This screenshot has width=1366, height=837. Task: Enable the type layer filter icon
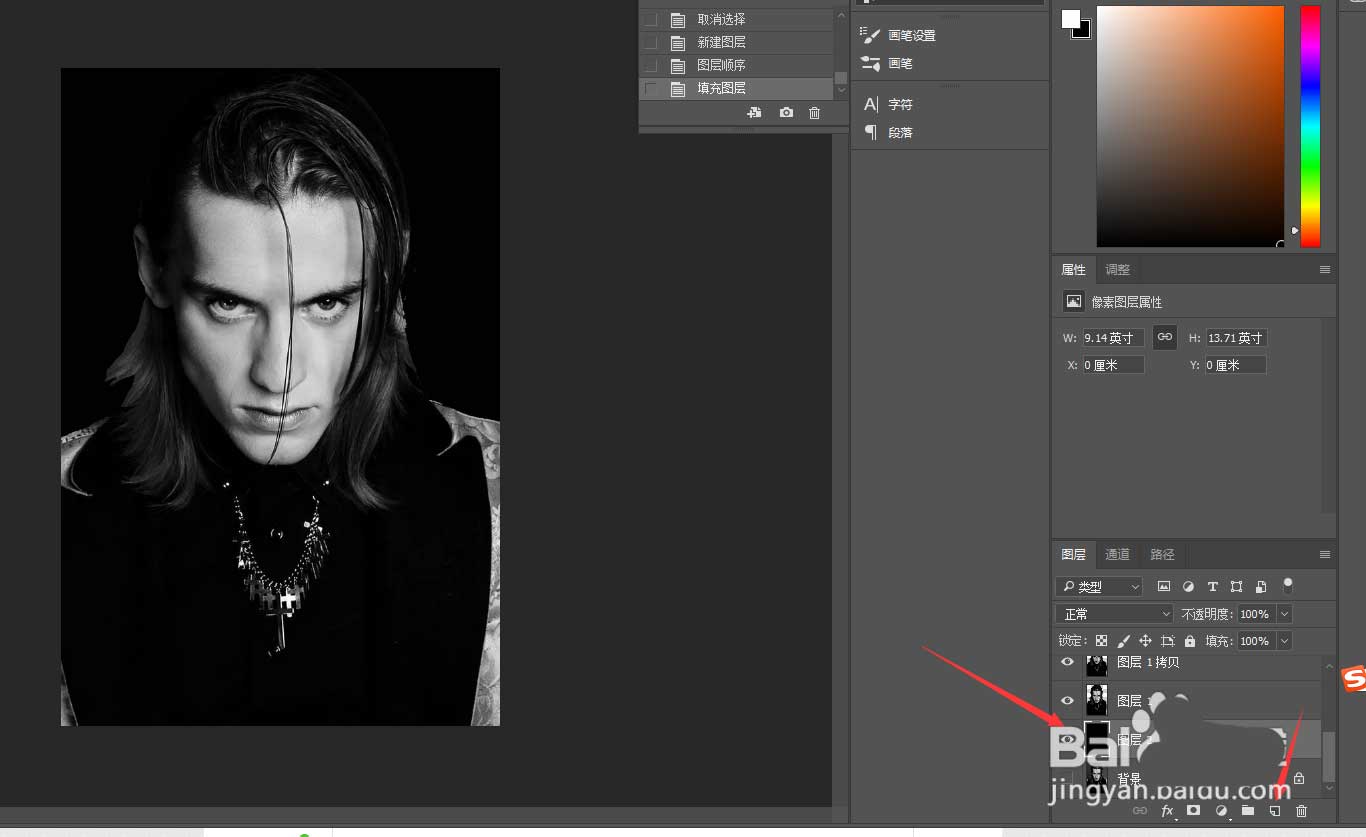pos(1213,587)
